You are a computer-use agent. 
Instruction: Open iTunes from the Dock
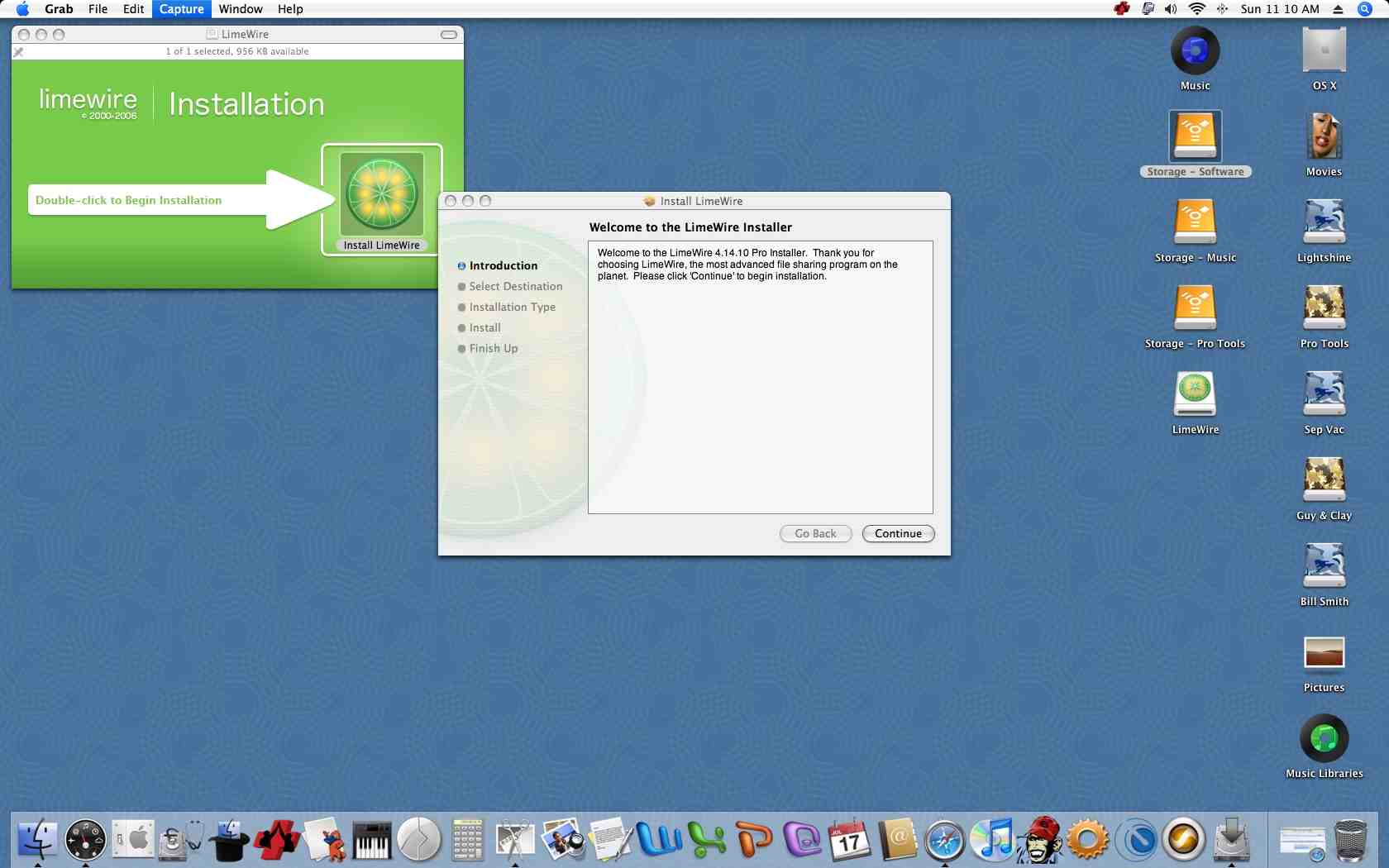(993, 841)
